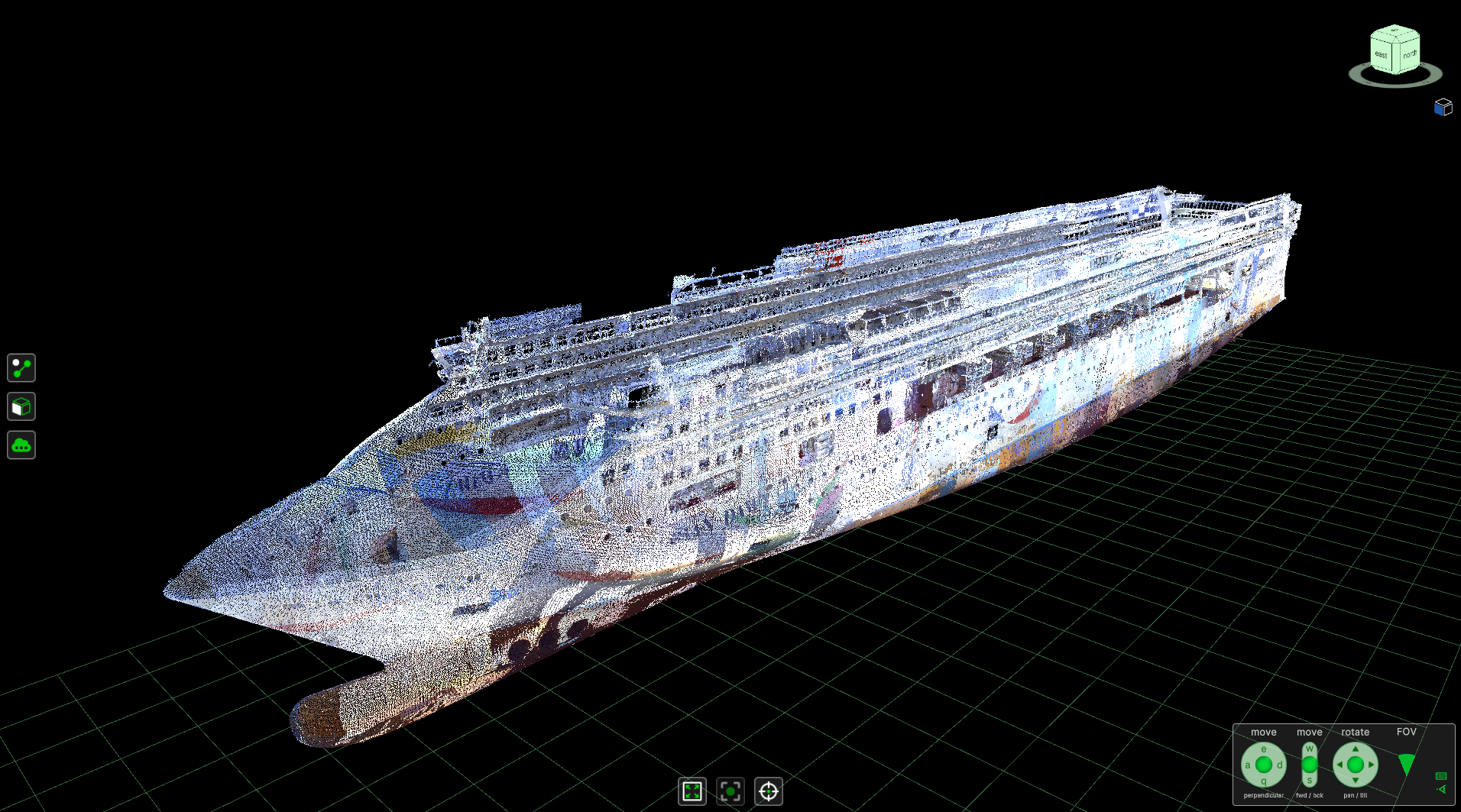This screenshot has width=1461, height=812.
Task: Toggle the perpendicular move joystick center
Action: (1263, 764)
